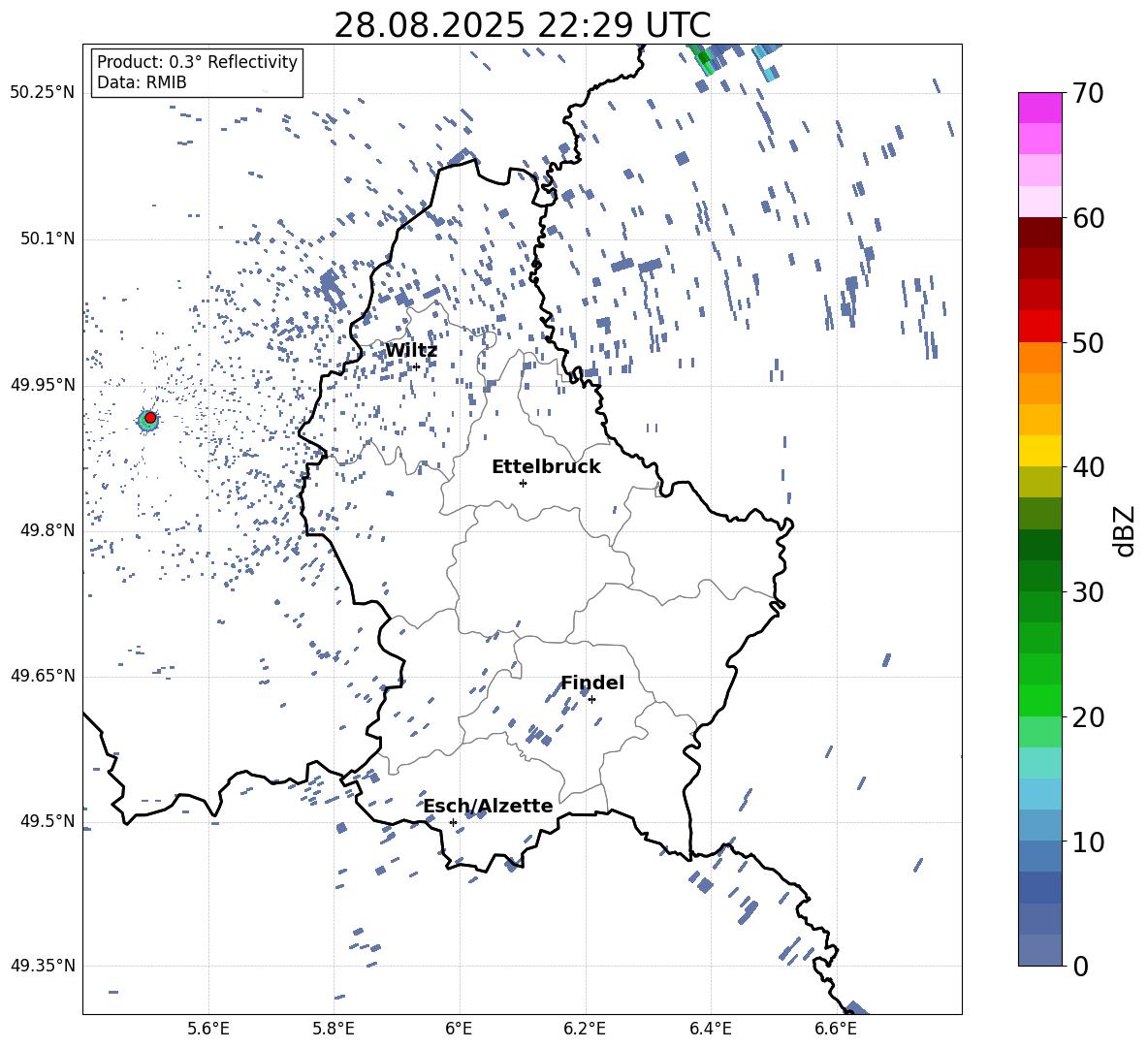The image size is (1148, 1048).
Task: Pick the magenta swatch at the colorbar top
Action: pyautogui.click(x=1039, y=109)
